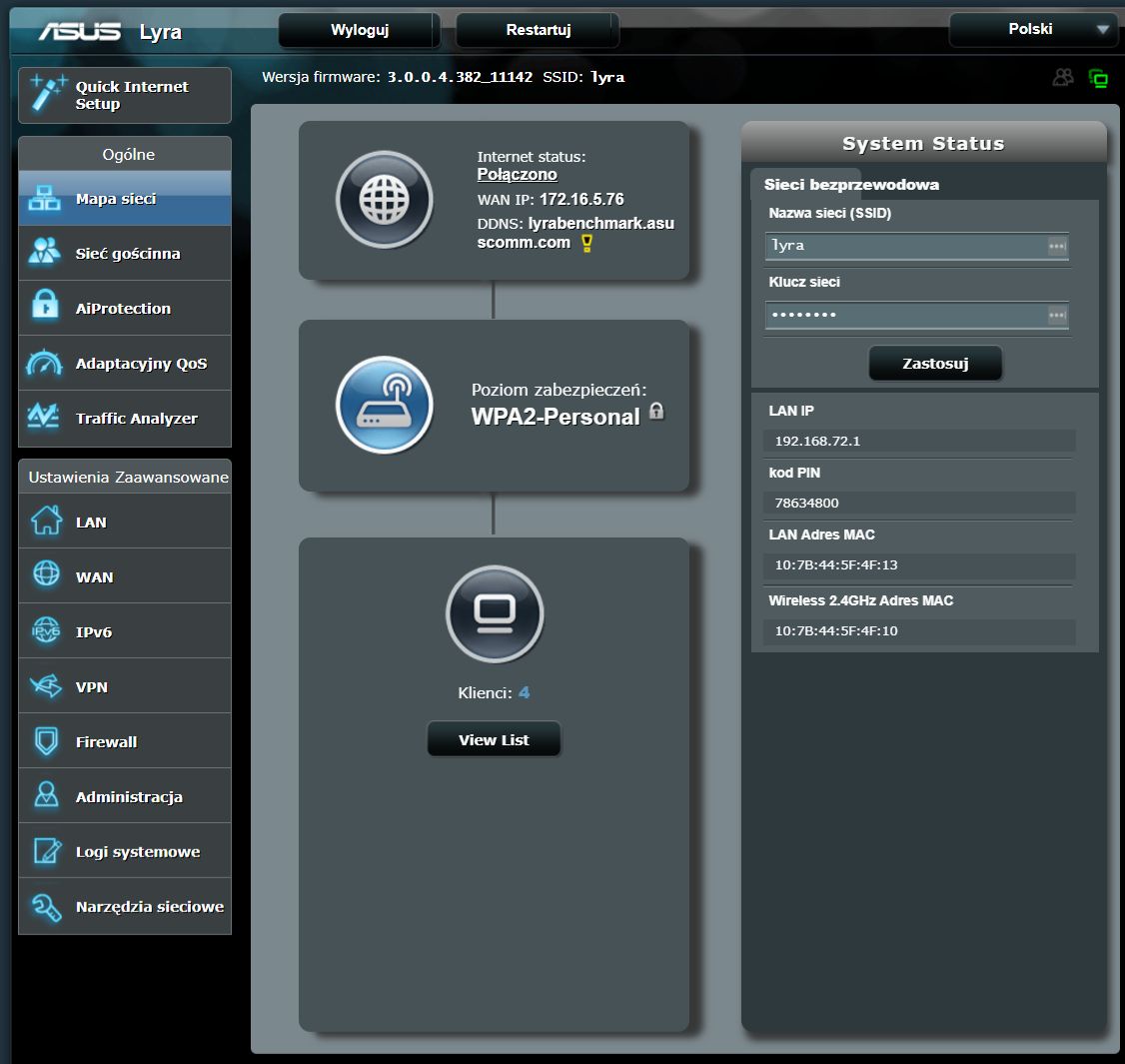The height and width of the screenshot is (1064, 1125).
Task: Click the Restartuj button
Action: tap(539, 29)
